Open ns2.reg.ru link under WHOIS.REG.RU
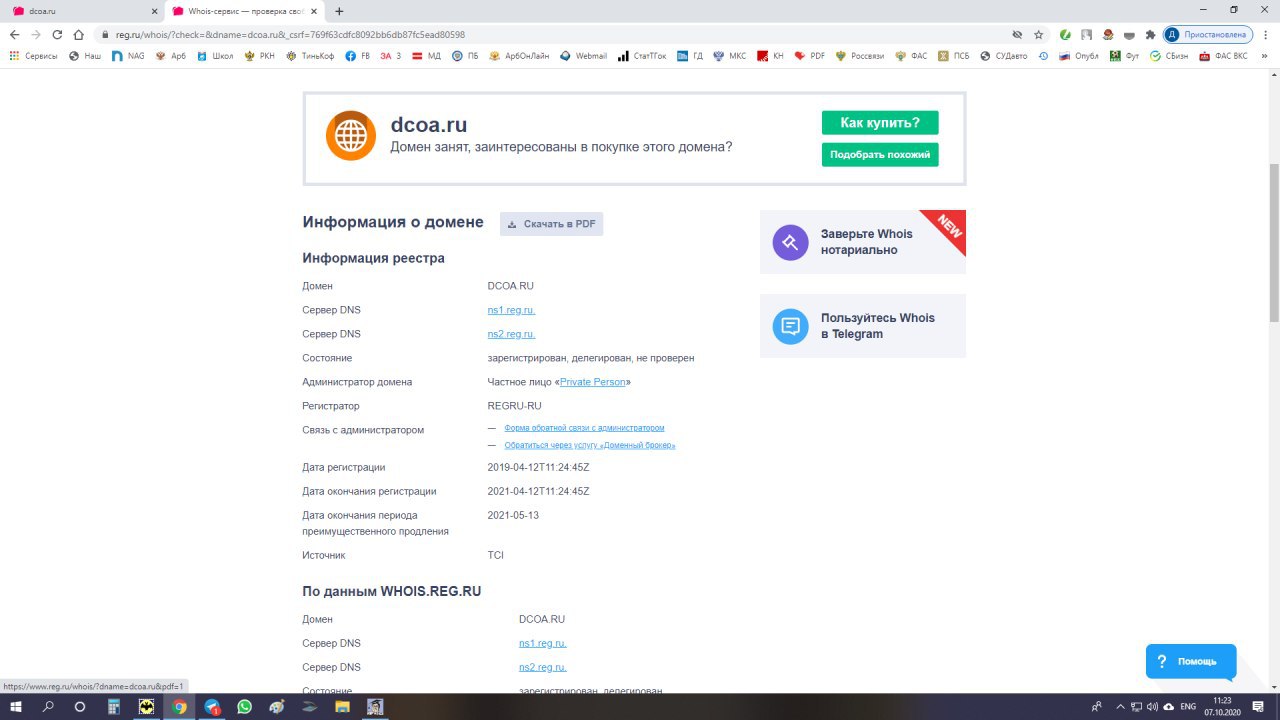Viewport: 1280px width, 720px height. click(543, 667)
